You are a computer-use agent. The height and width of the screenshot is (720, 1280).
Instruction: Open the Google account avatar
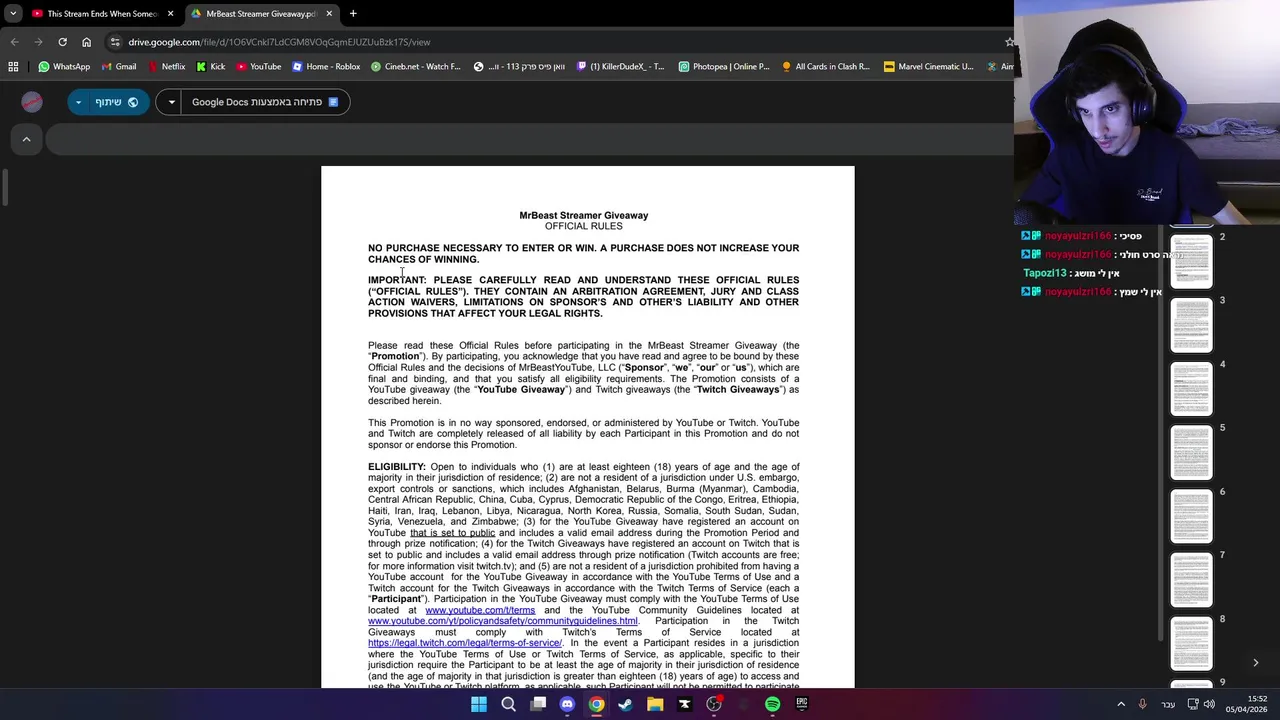coord(32,102)
